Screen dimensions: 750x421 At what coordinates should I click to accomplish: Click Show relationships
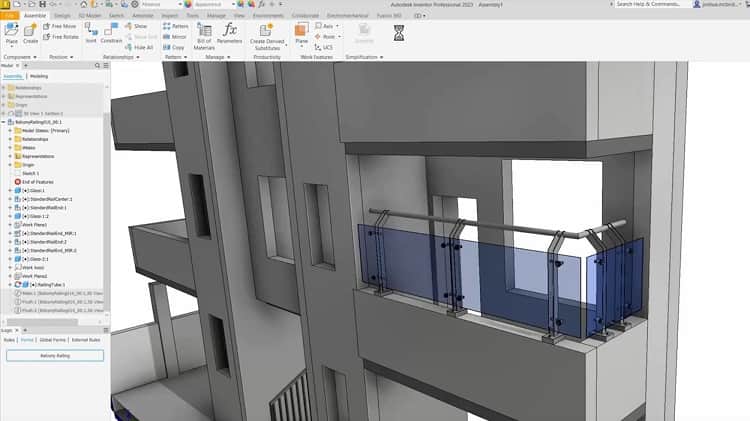pyautogui.click(x=136, y=26)
